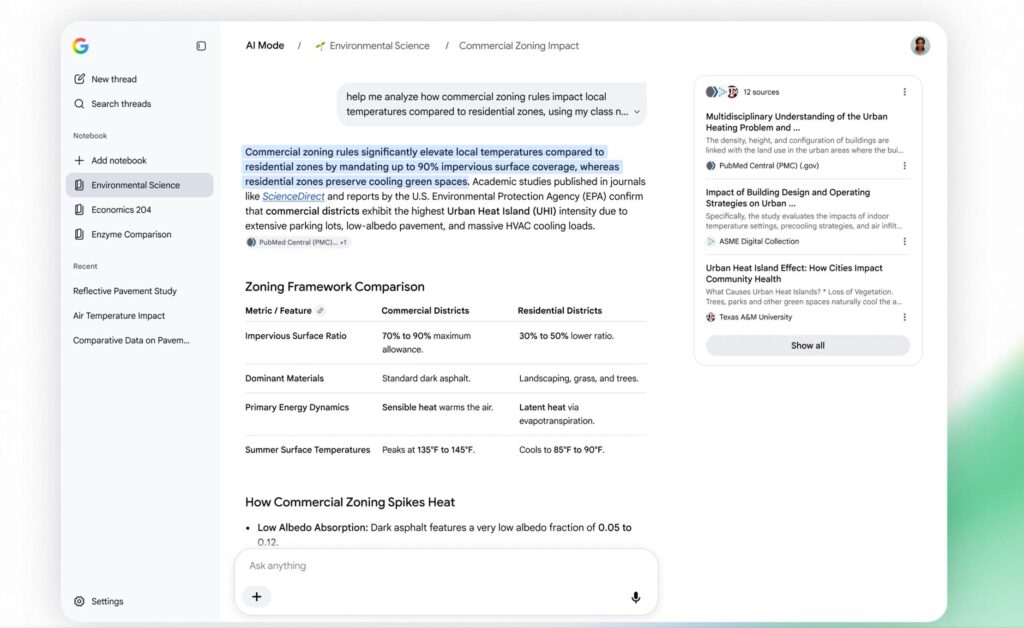Viewport: 1024px width, 628px height.
Task: Open Air Temperature Impact thread
Action: point(119,316)
